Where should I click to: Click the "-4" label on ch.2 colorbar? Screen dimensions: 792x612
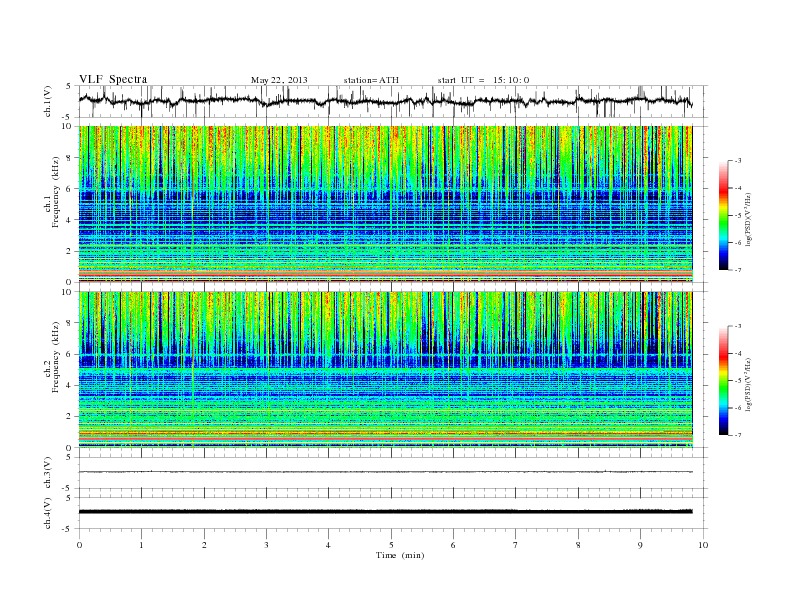pos(738,353)
